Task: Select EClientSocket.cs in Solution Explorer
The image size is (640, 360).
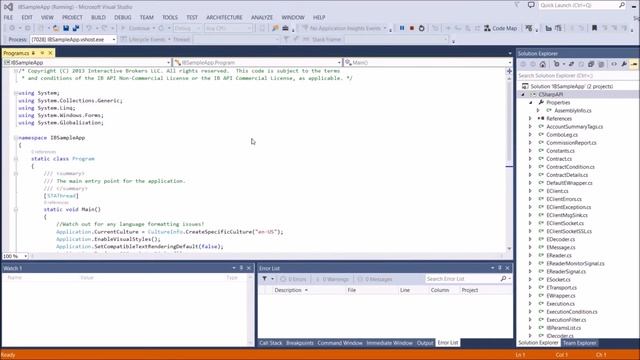Action: point(565,223)
